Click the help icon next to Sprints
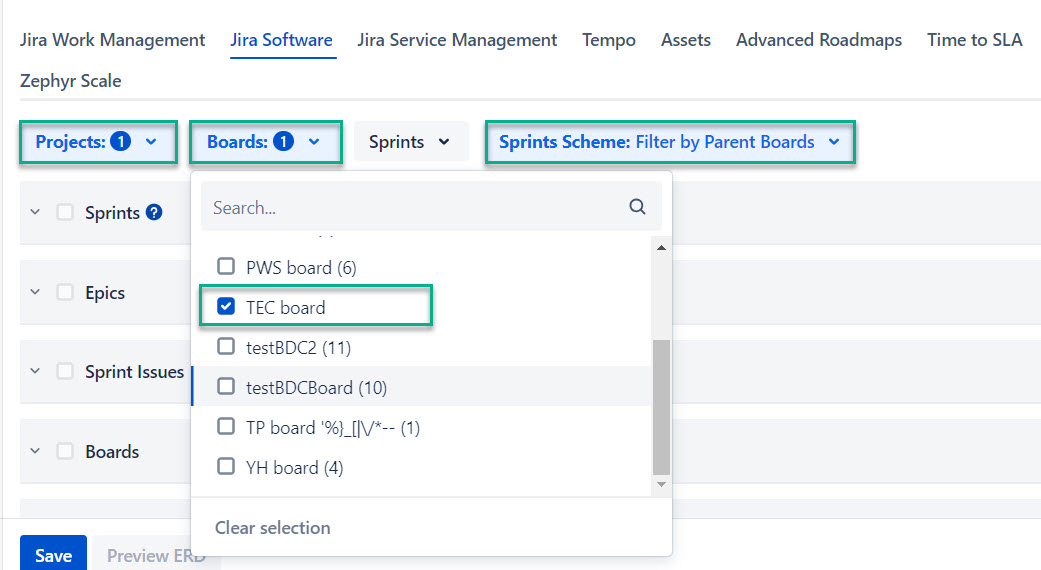The height and width of the screenshot is (570, 1041). 154,212
